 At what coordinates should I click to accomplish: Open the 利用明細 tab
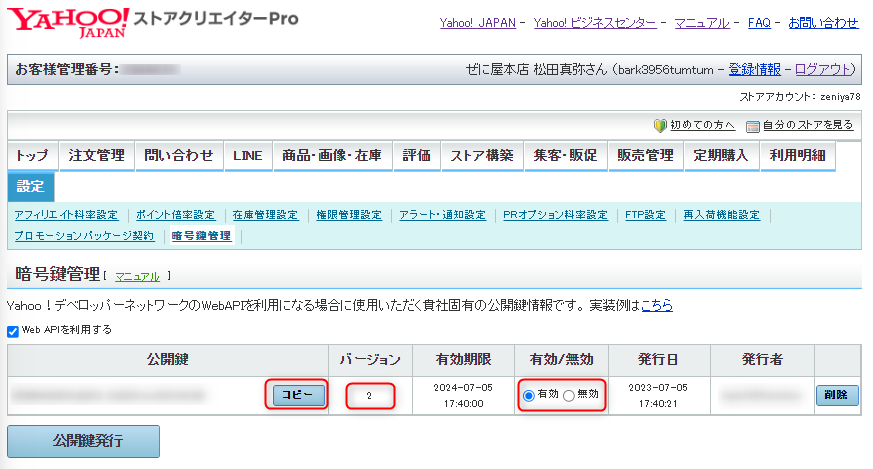[x=797, y=156]
